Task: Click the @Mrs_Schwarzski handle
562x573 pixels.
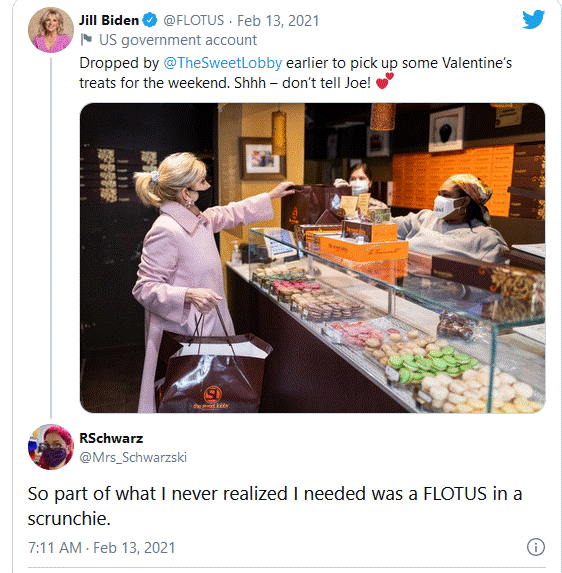Action: (x=133, y=457)
